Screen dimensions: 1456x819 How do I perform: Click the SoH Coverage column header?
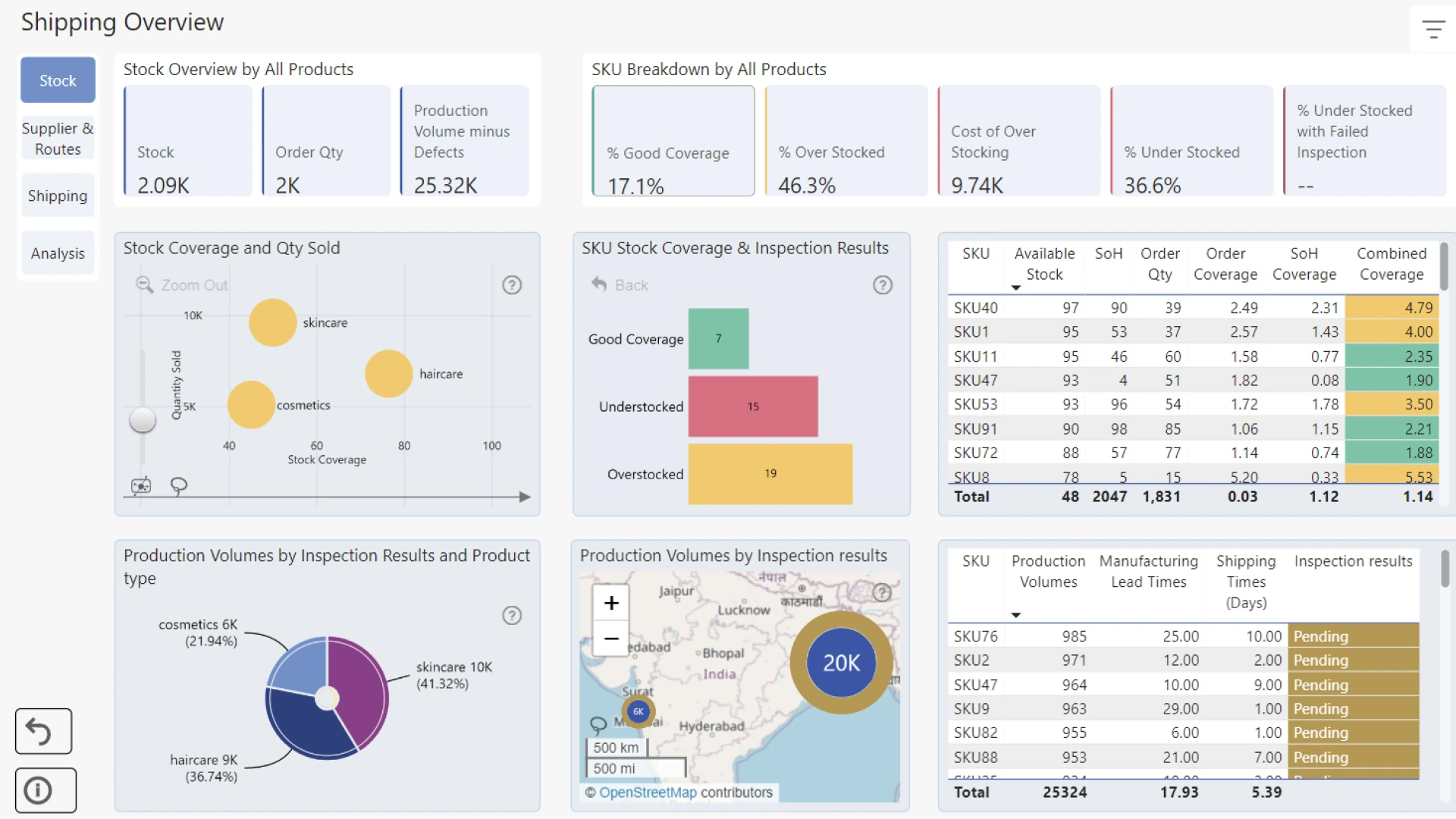1304,264
